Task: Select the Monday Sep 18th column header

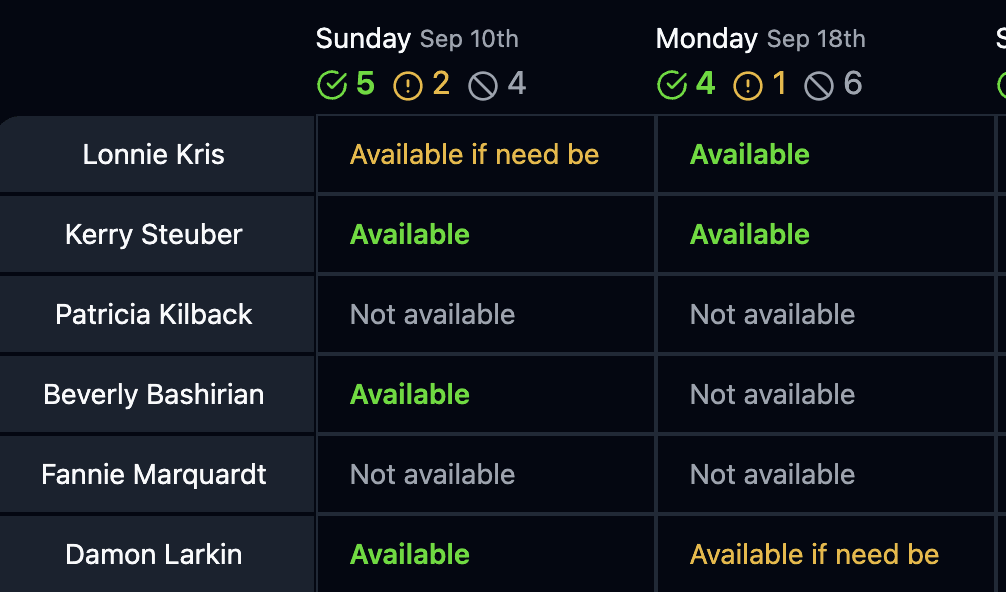Action: click(760, 39)
